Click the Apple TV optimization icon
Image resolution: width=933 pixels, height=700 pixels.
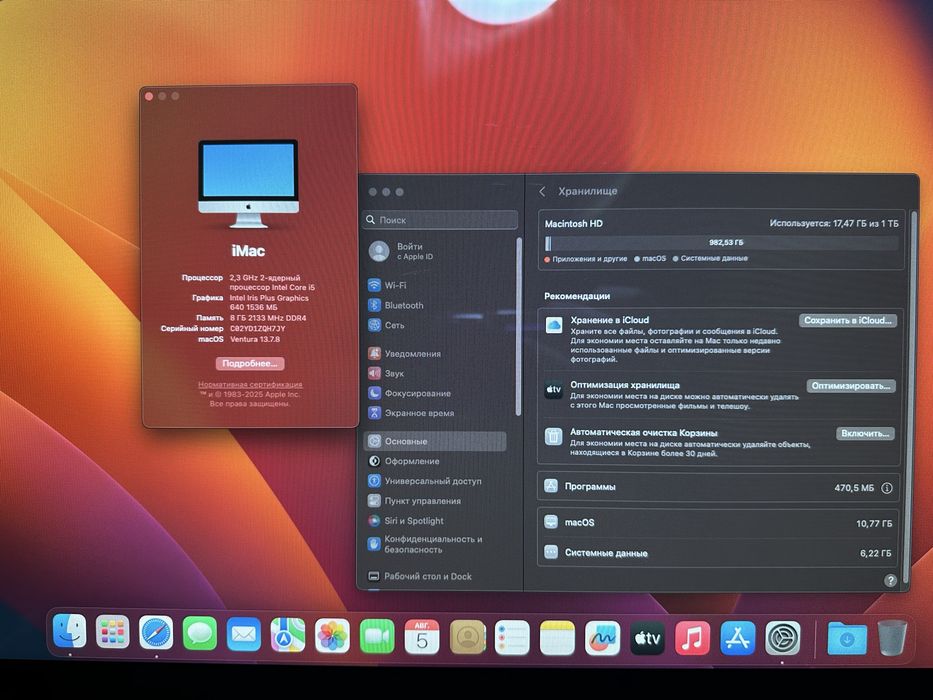(553, 390)
